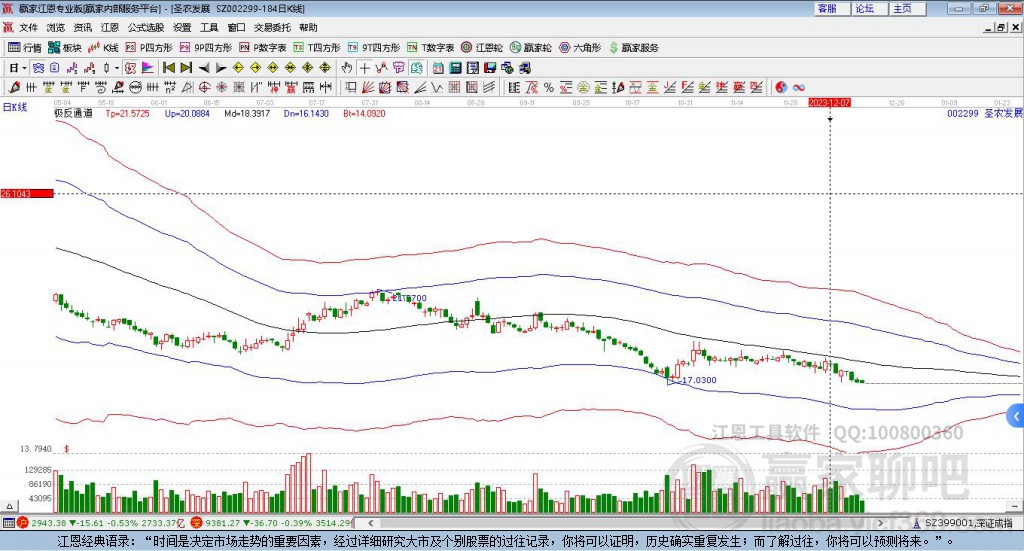Expand the candlestick style dropdown arrow
Screen dimensions: 1024x551
point(117,68)
